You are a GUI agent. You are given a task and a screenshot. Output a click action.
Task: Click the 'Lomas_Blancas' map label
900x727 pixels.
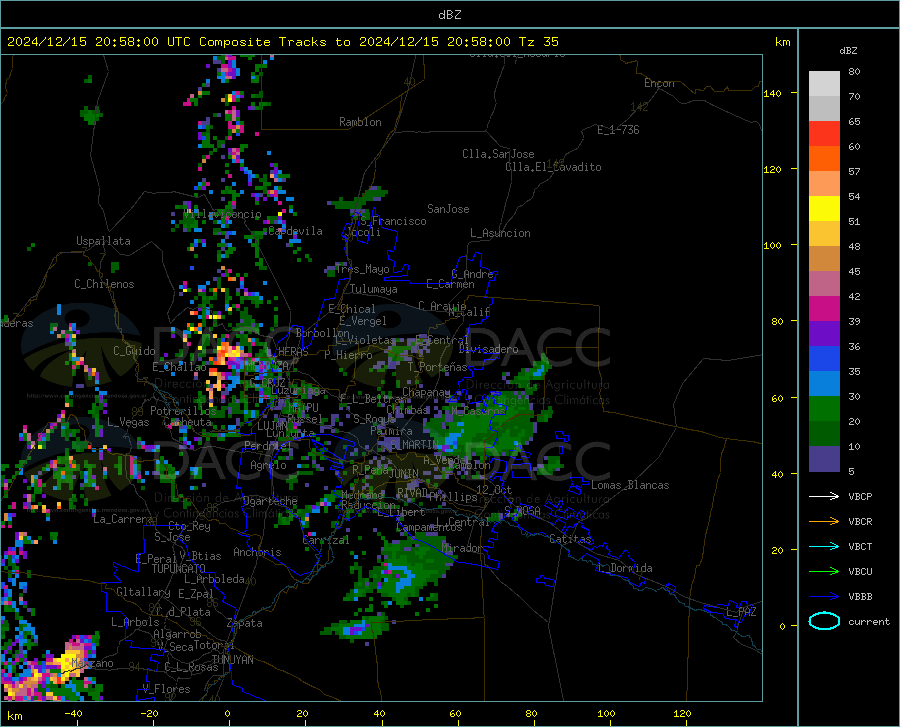tap(630, 485)
